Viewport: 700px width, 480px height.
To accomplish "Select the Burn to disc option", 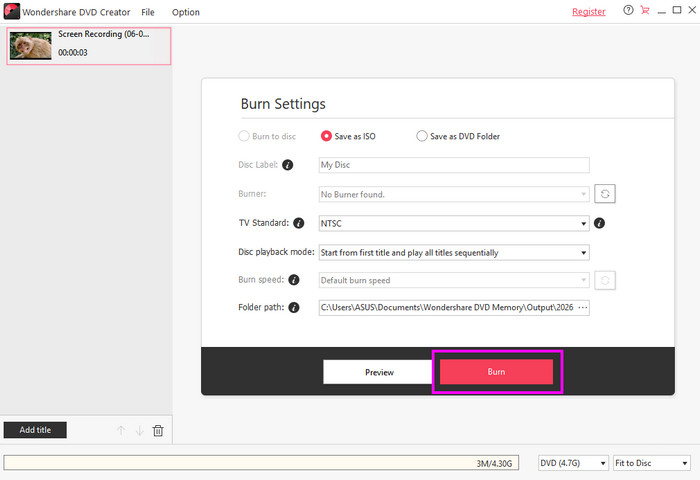I will coord(267,136).
